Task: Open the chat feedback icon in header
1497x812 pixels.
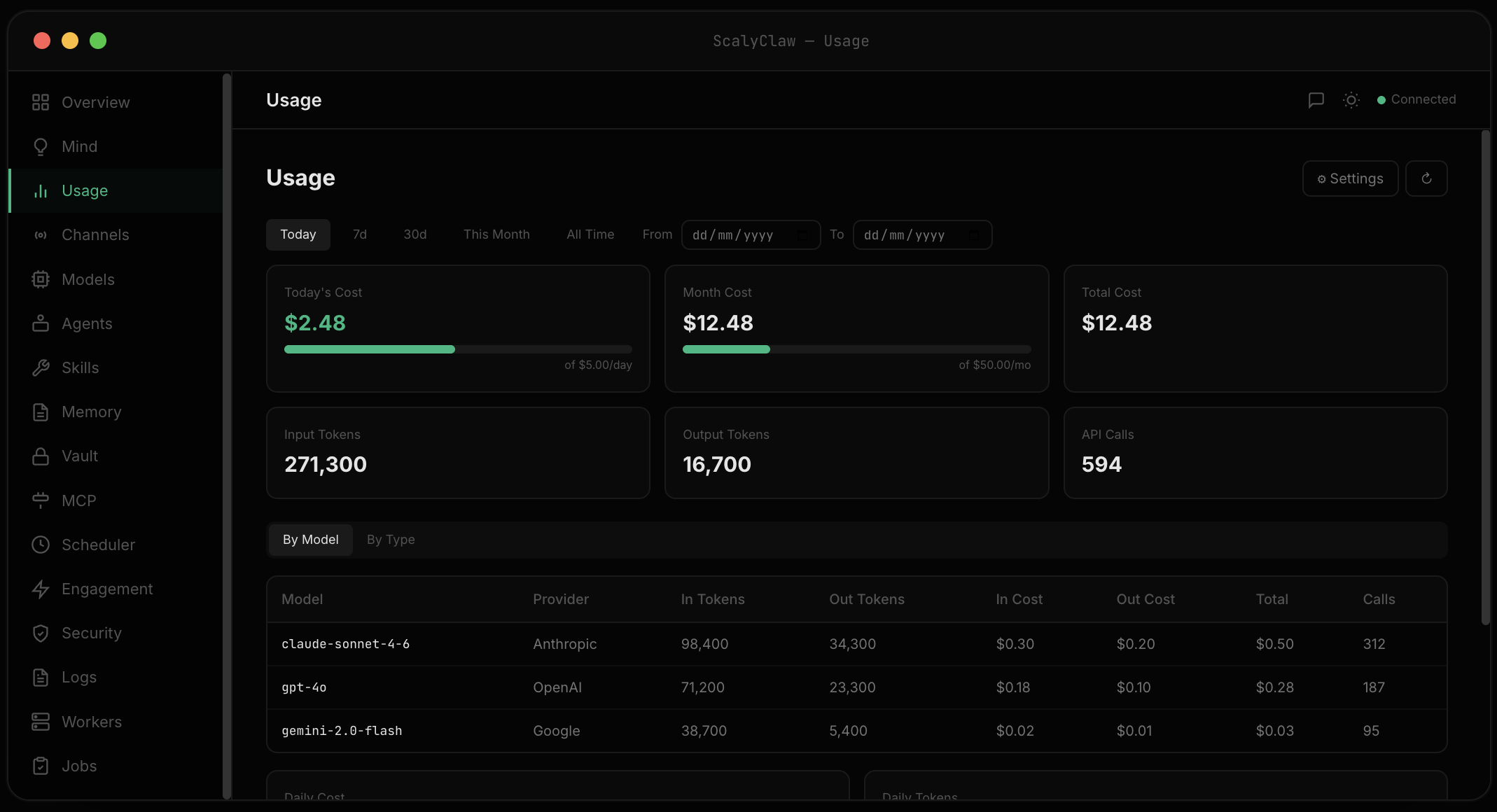Action: 1316,100
